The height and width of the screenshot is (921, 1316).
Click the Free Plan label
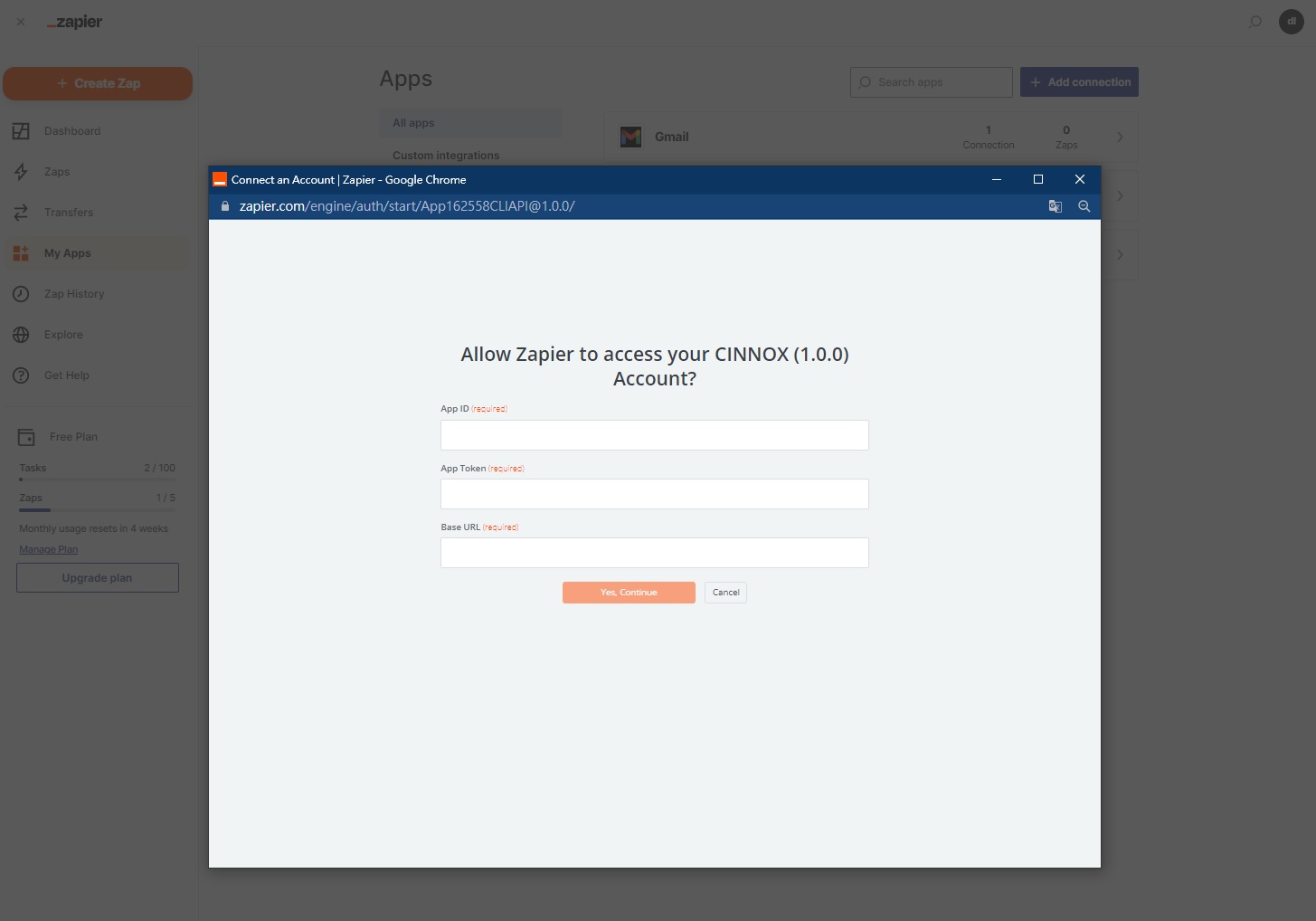click(74, 437)
